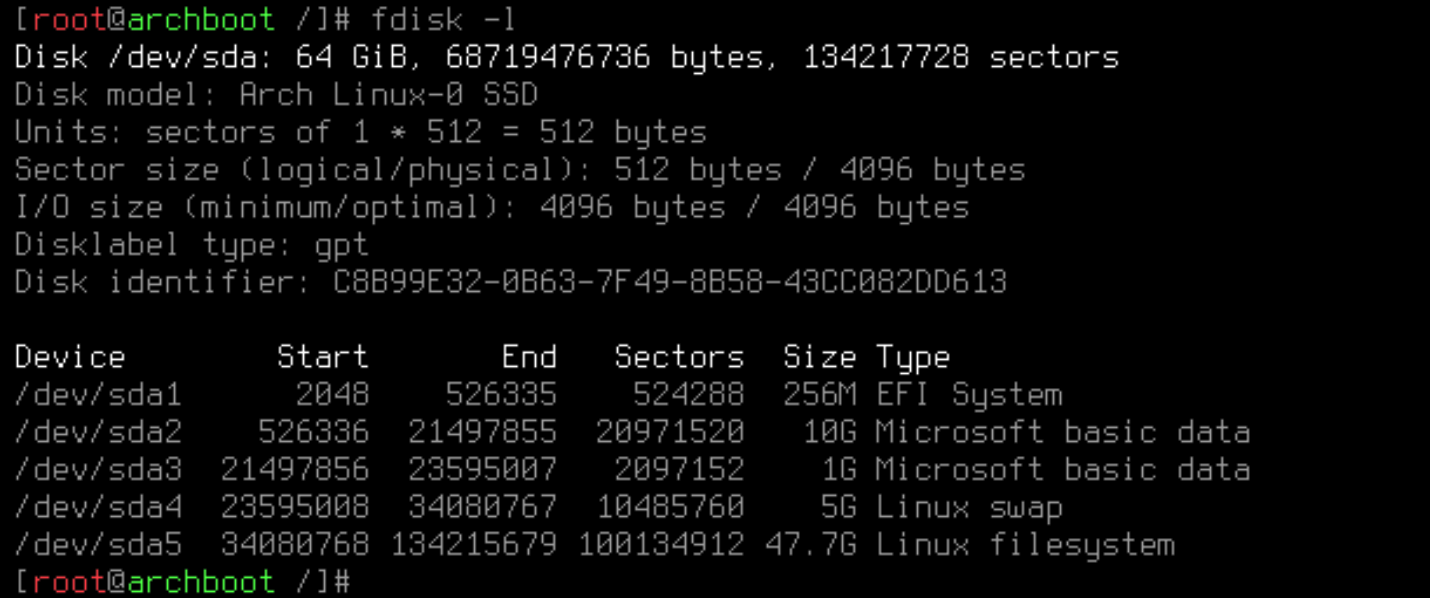Click the disk identifier GUID text
This screenshot has width=1430, height=598.
point(669,283)
